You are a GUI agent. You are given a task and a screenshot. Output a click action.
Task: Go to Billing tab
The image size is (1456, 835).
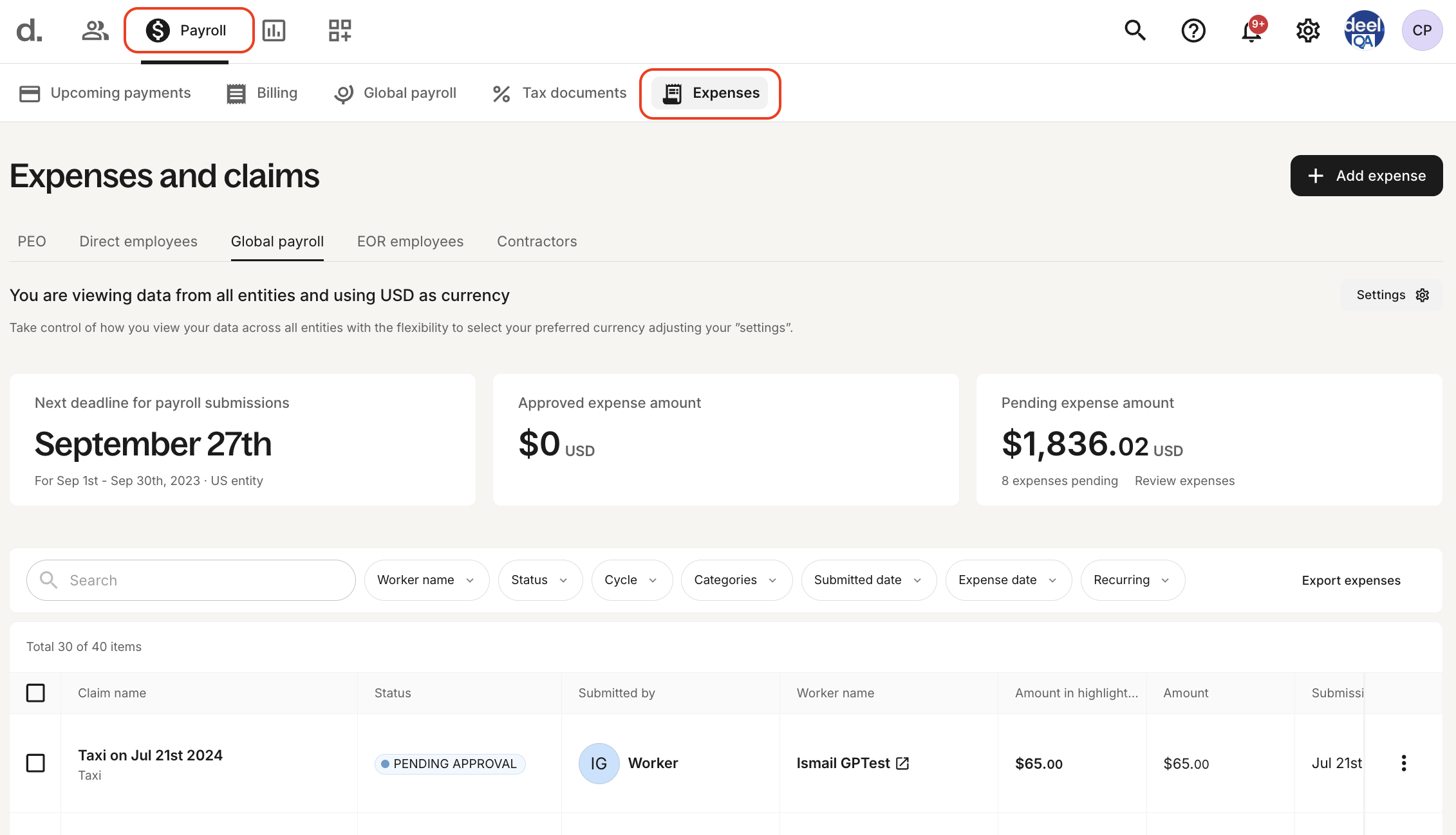(262, 93)
